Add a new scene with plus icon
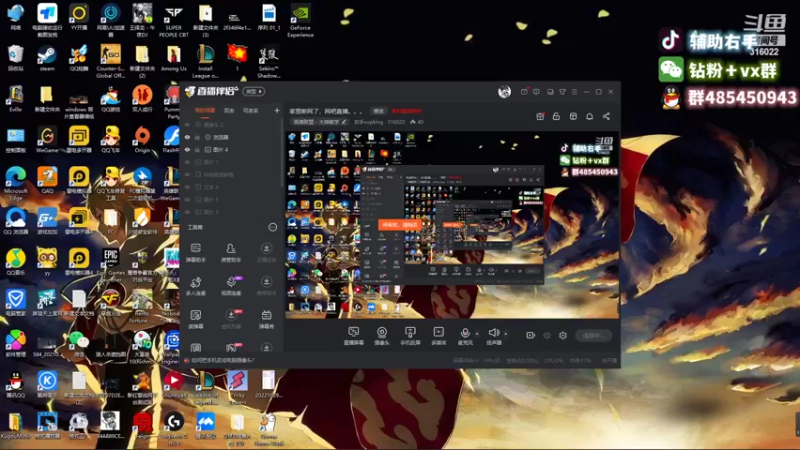 (277, 110)
